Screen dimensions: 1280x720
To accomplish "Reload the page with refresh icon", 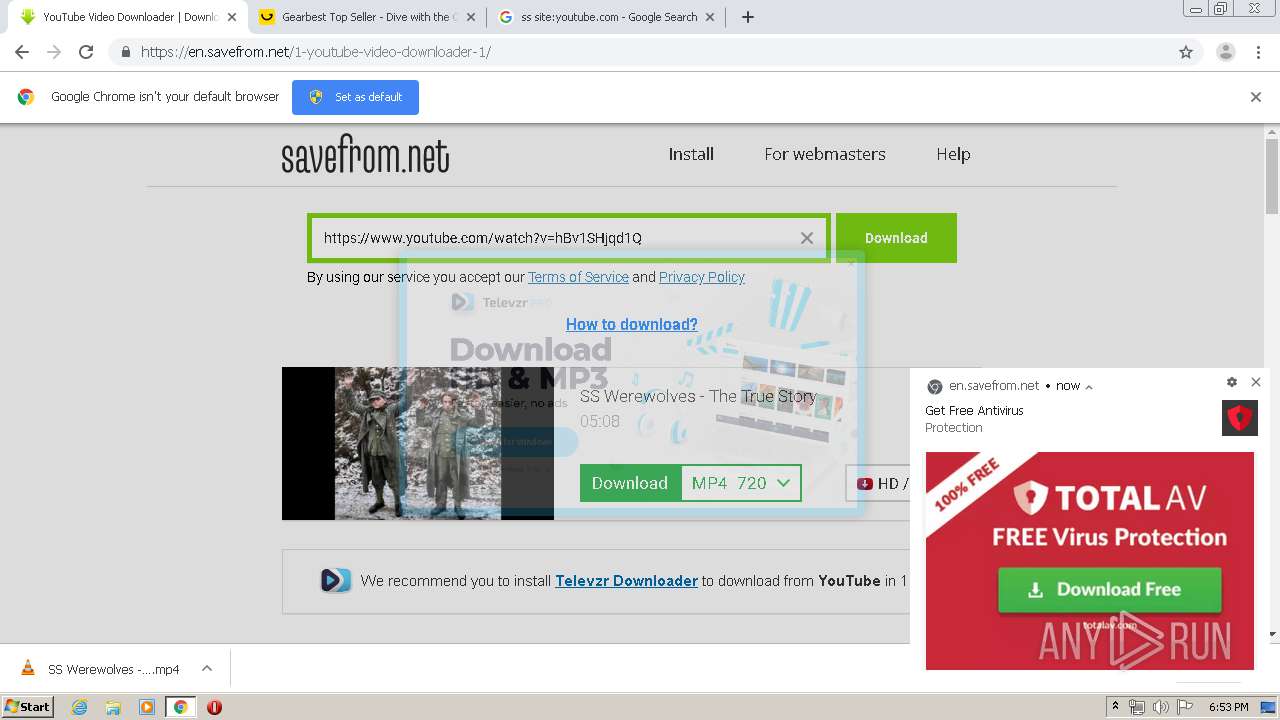I will click(x=86, y=52).
